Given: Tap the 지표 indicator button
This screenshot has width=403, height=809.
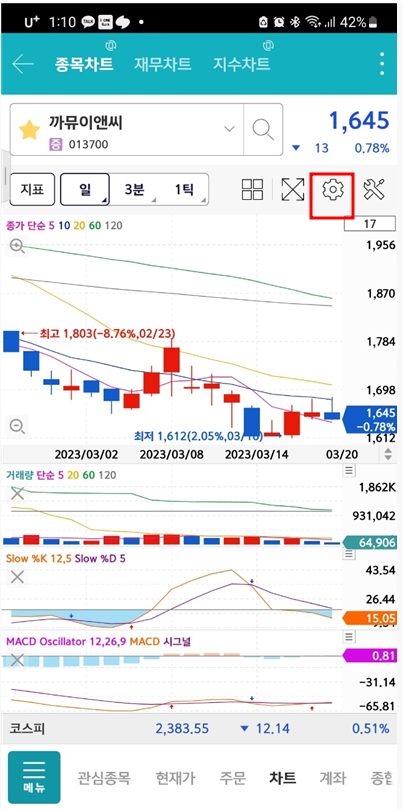Looking at the screenshot, I should 31,189.
